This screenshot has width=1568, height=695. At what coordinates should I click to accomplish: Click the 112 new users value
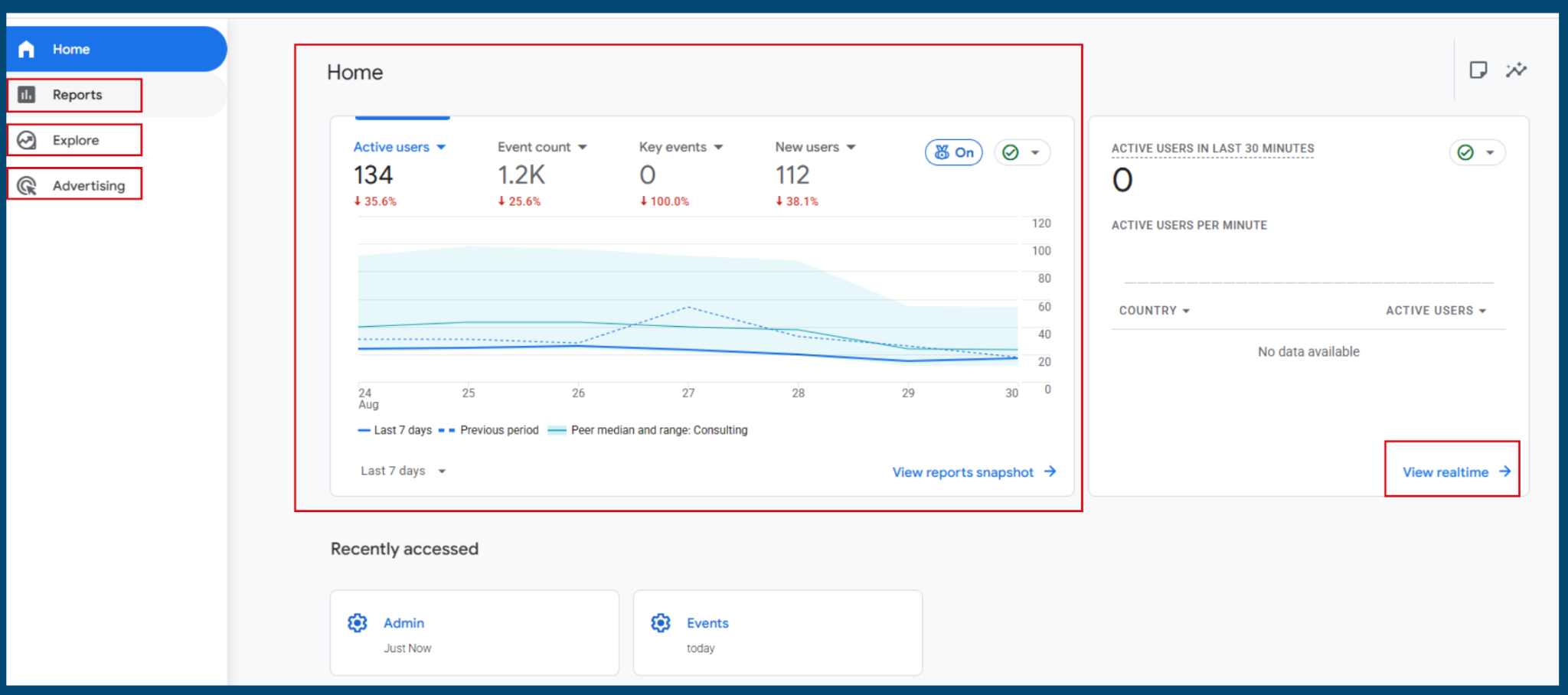792,175
